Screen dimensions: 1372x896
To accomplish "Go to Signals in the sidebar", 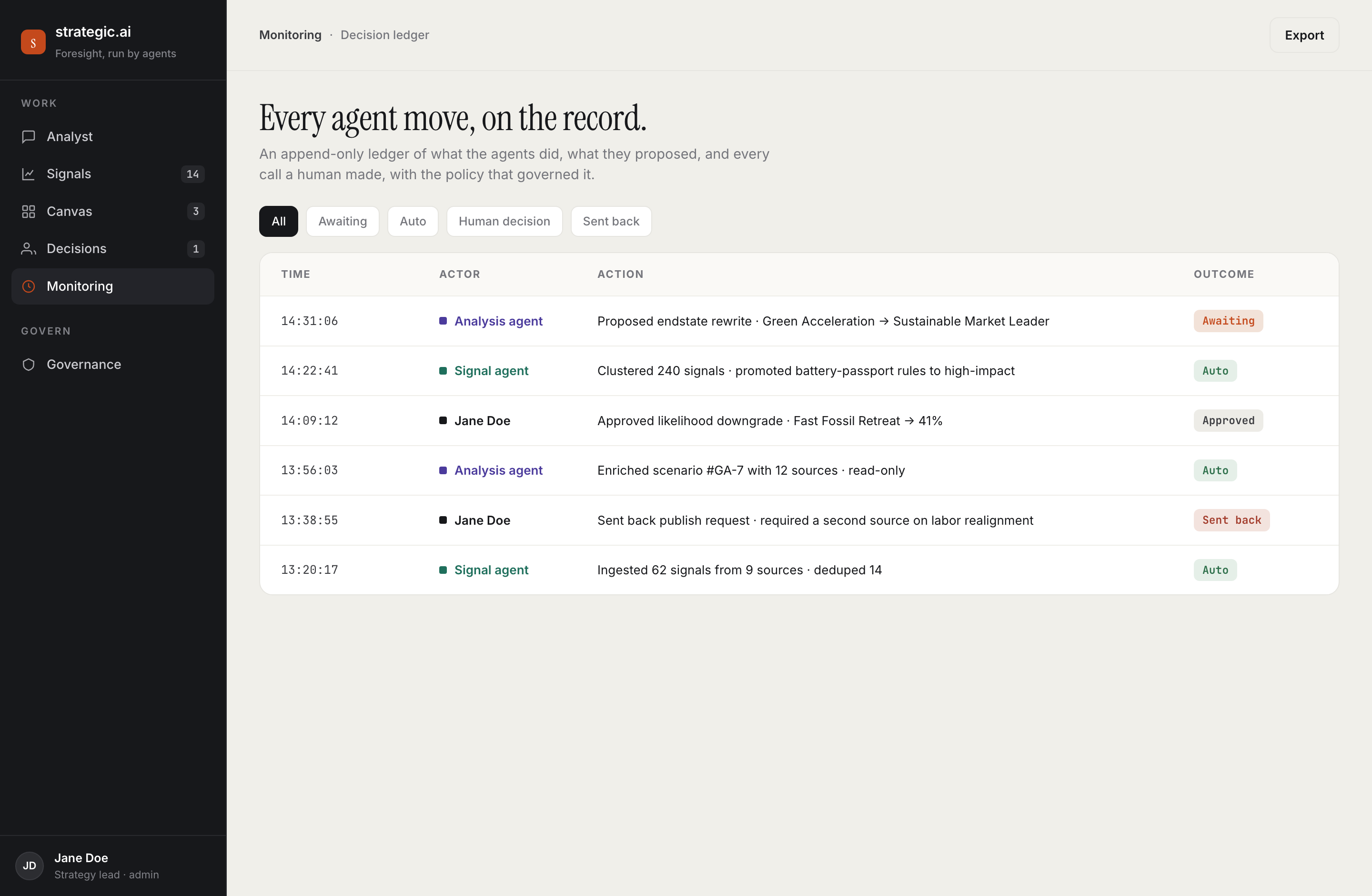I will coord(113,174).
